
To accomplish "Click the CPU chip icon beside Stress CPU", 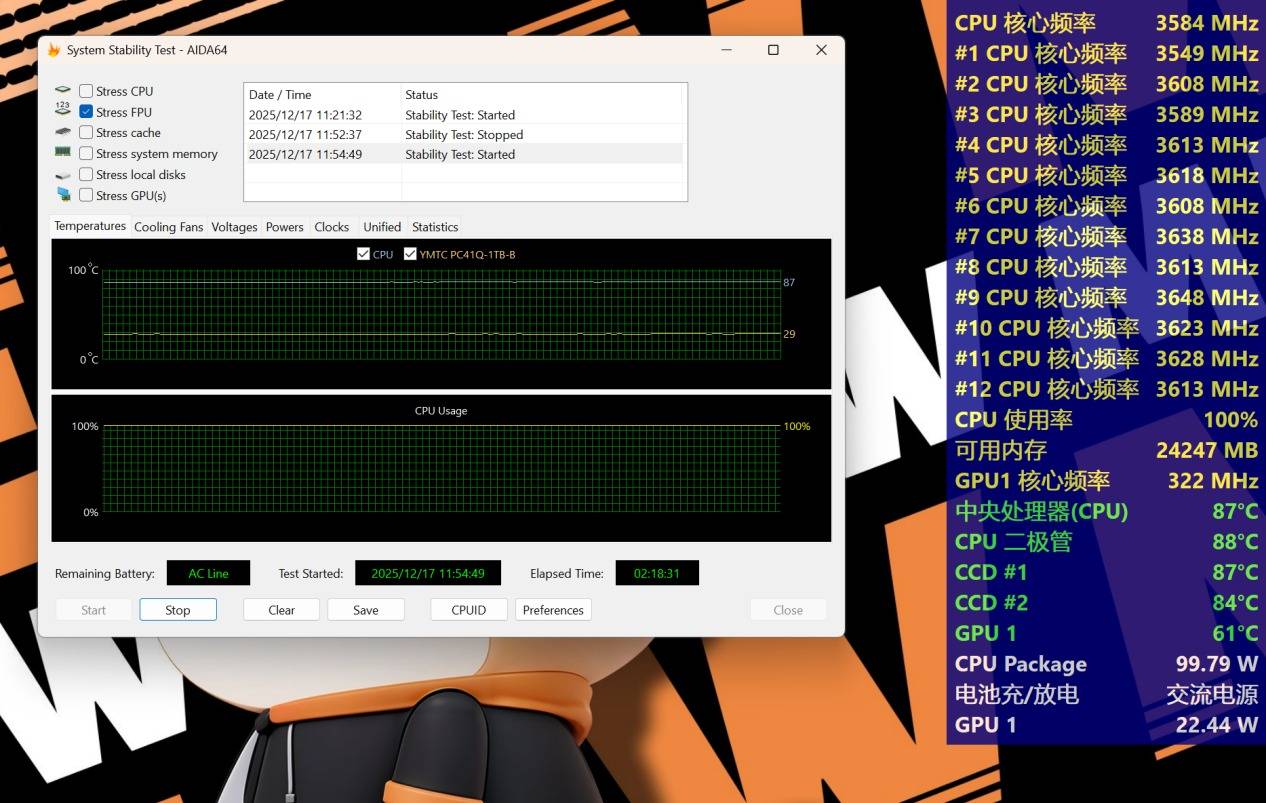I will (63, 91).
